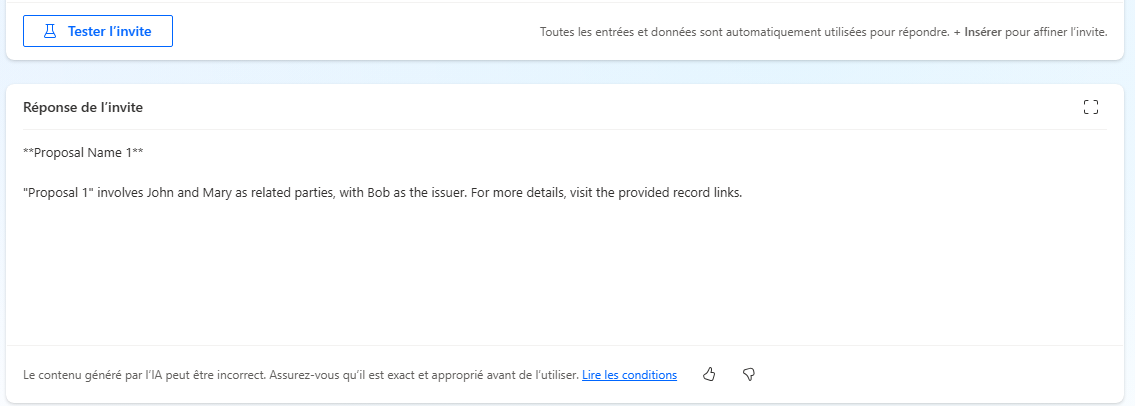Click the response sentence starting "Proposal 1" involves John

[x=383, y=194]
